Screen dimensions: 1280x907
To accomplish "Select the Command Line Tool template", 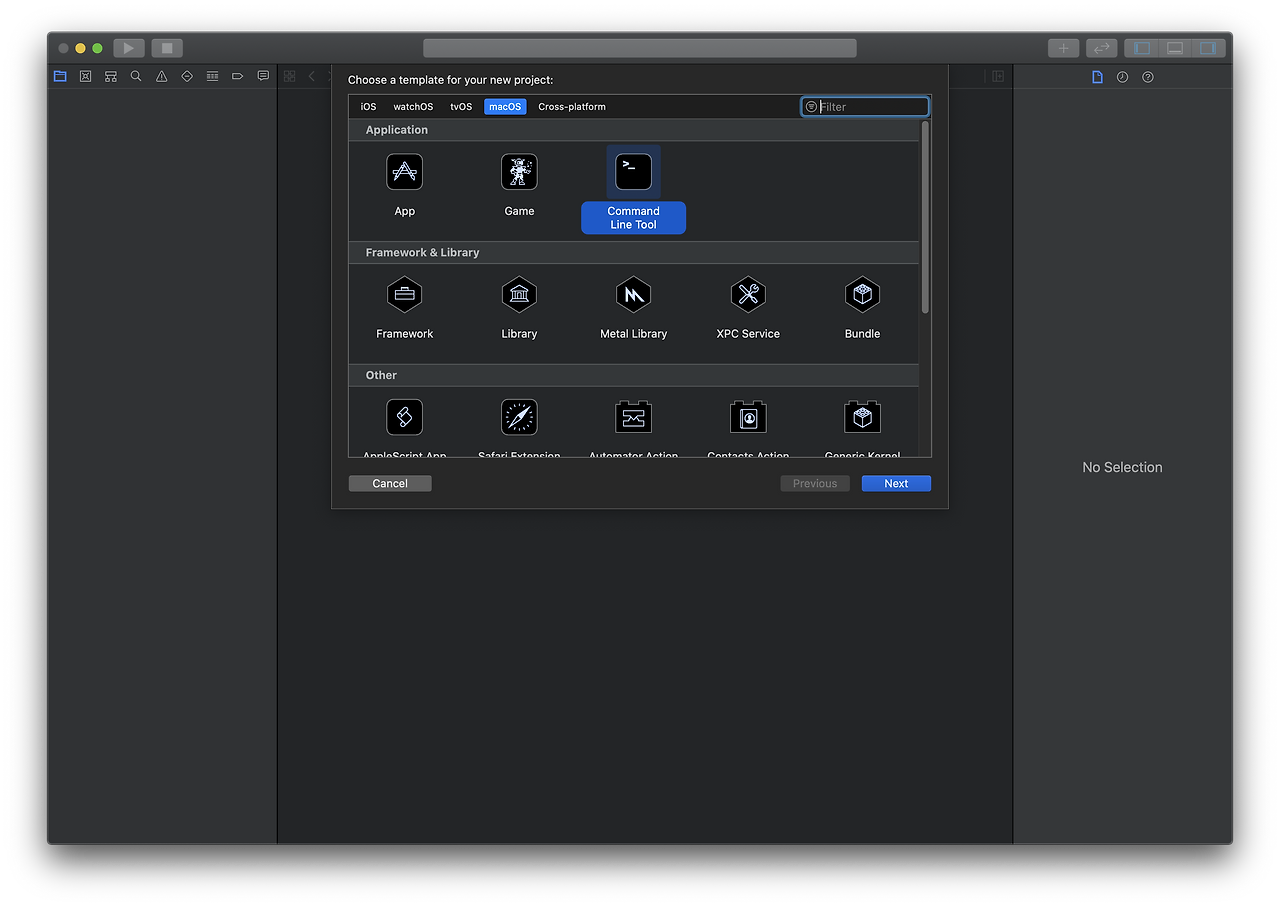I will pos(633,190).
